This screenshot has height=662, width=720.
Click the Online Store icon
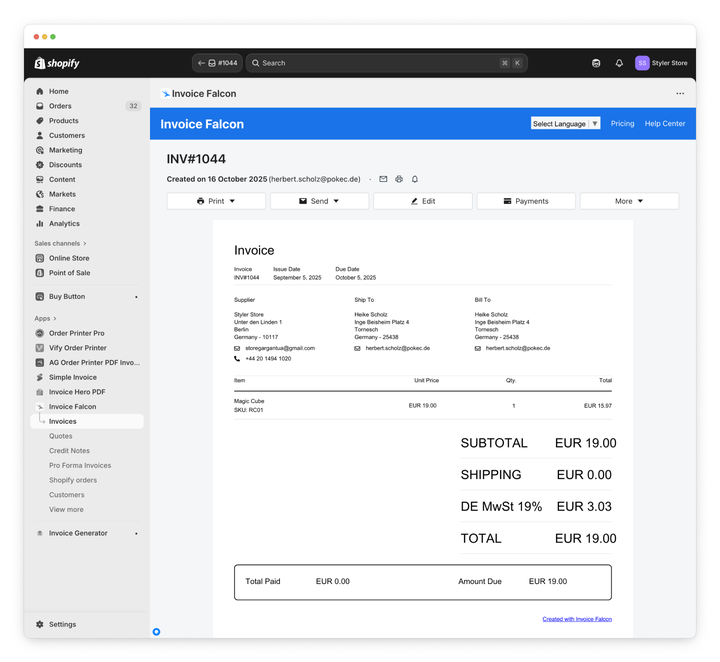40,258
